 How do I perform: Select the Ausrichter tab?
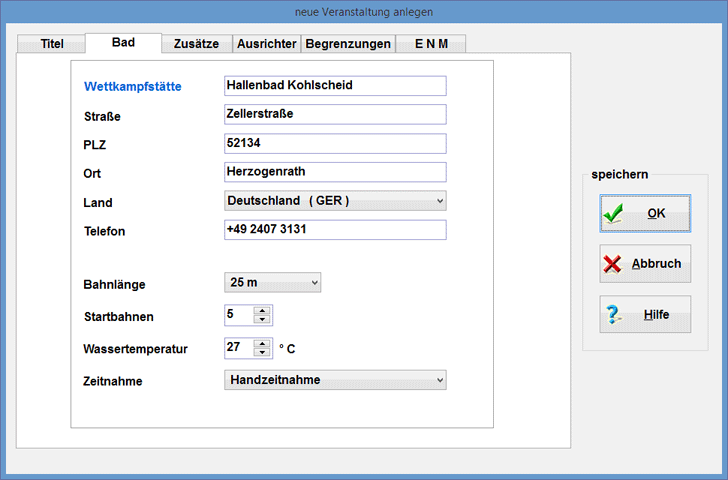267,44
